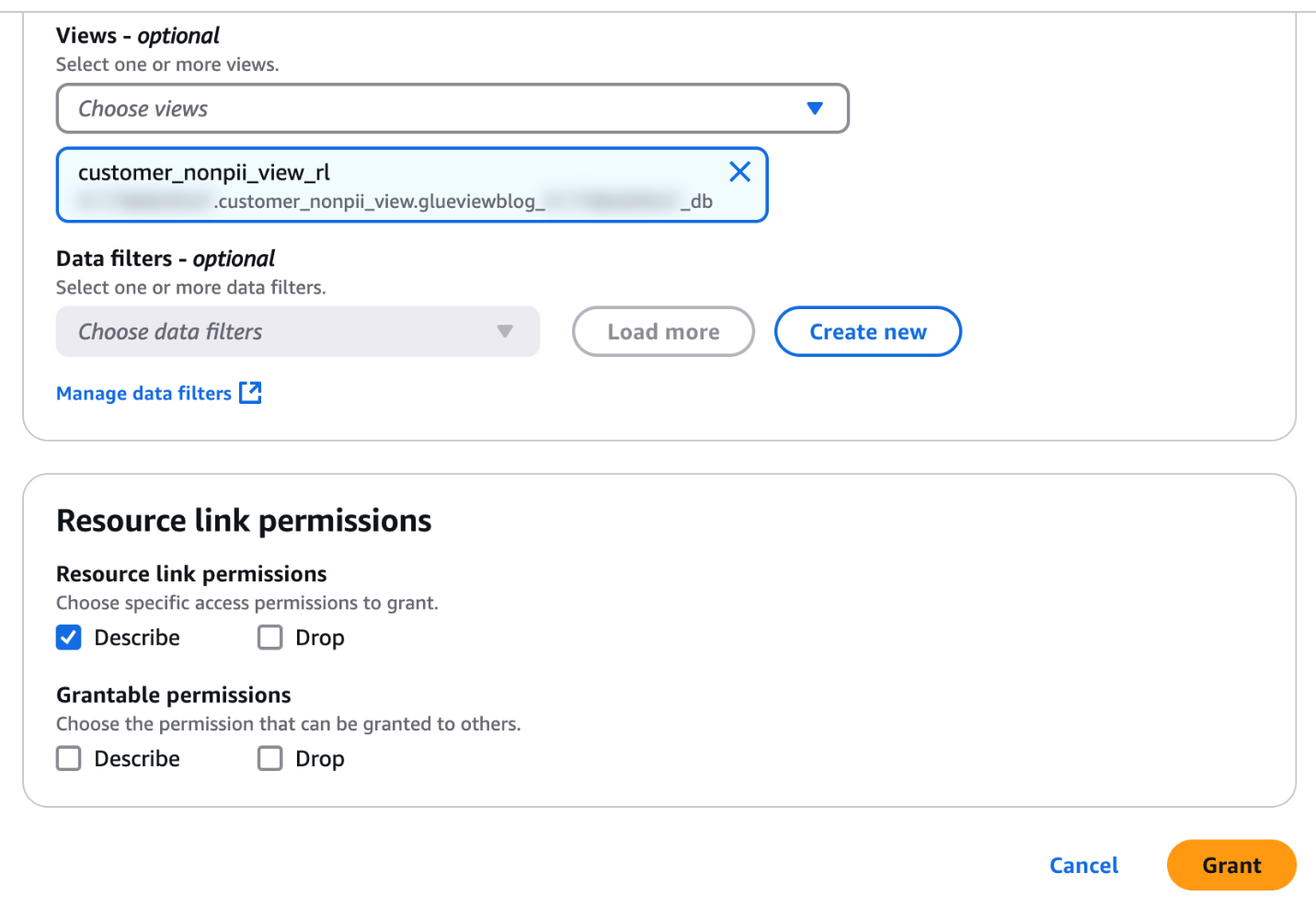
Task: Remove the customer_nonpii_view_rl selected view
Action: pos(739,172)
